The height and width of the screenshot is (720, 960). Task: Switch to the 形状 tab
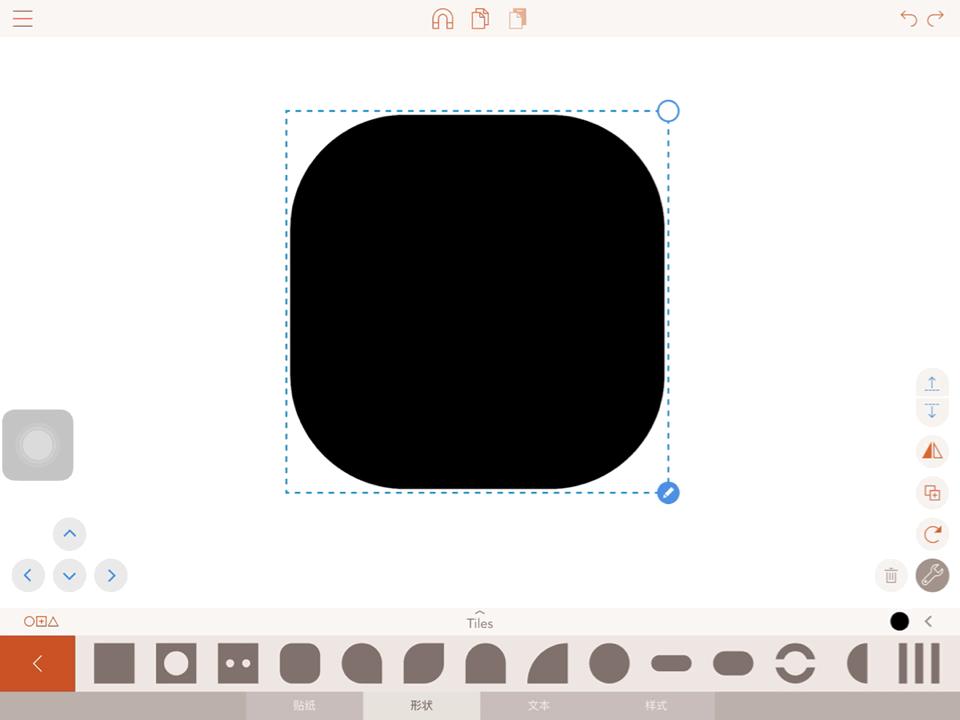[421, 705]
